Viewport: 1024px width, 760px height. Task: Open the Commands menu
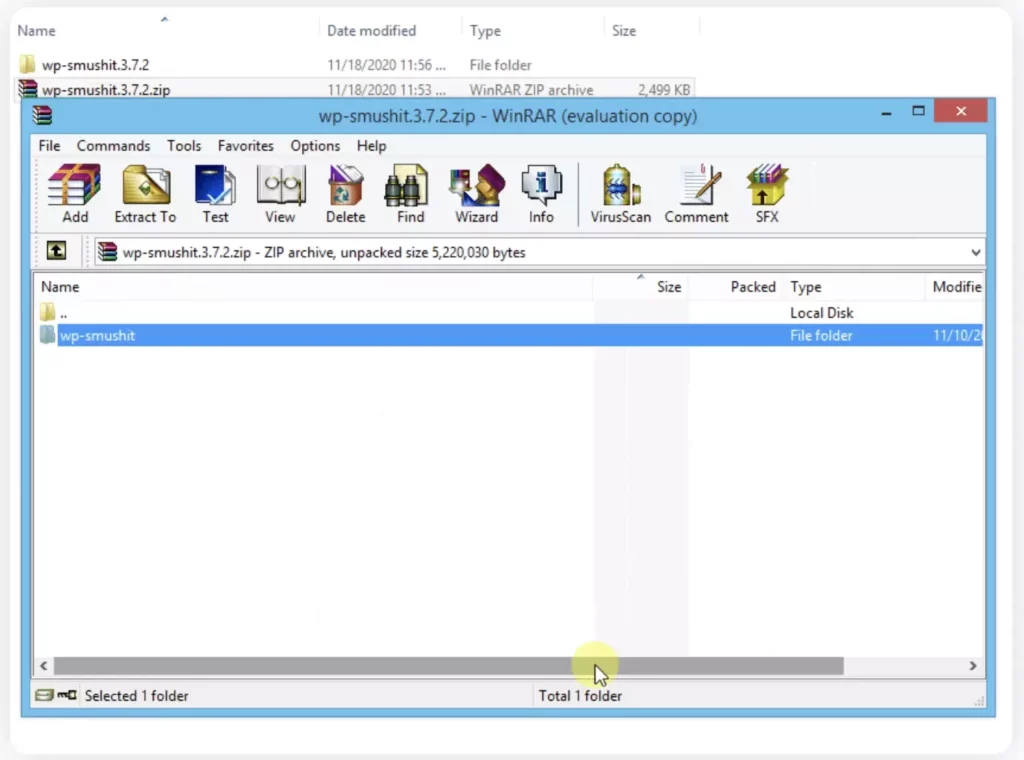point(113,145)
